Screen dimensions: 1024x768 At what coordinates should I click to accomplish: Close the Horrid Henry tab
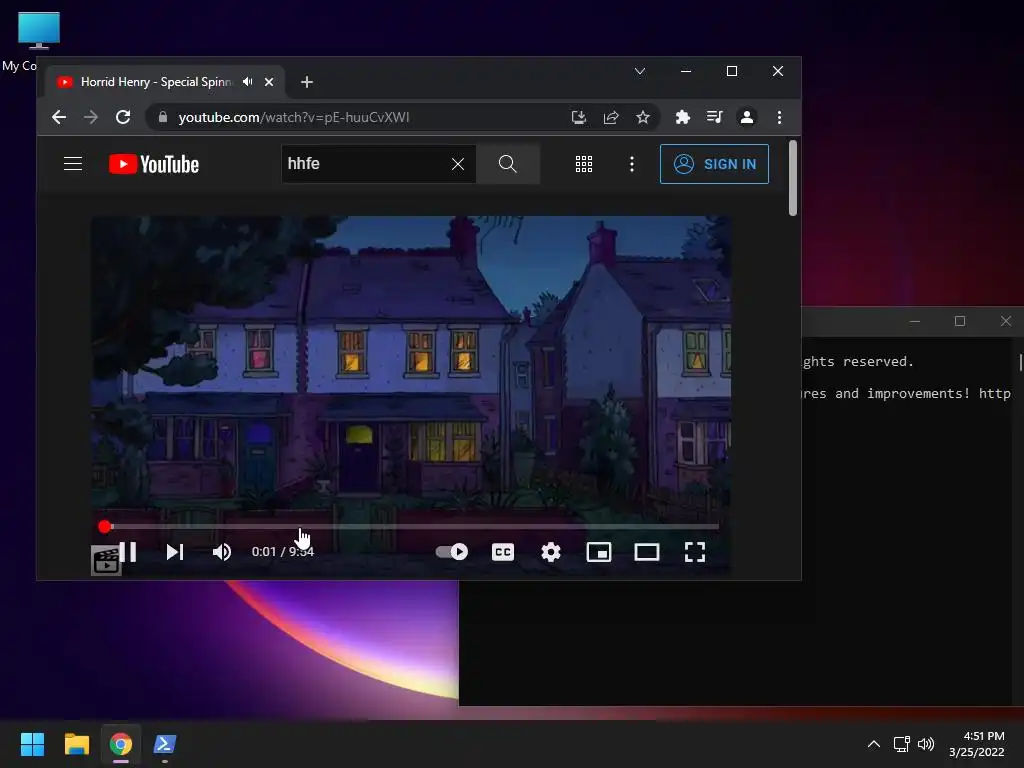coord(269,82)
